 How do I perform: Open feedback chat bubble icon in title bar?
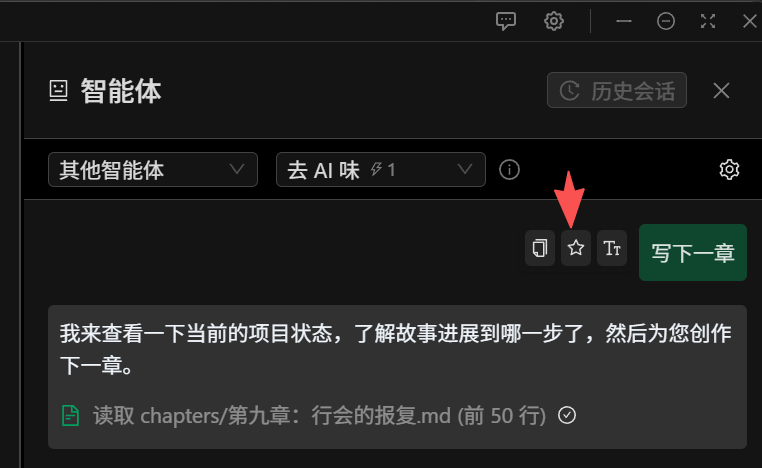tap(505, 21)
